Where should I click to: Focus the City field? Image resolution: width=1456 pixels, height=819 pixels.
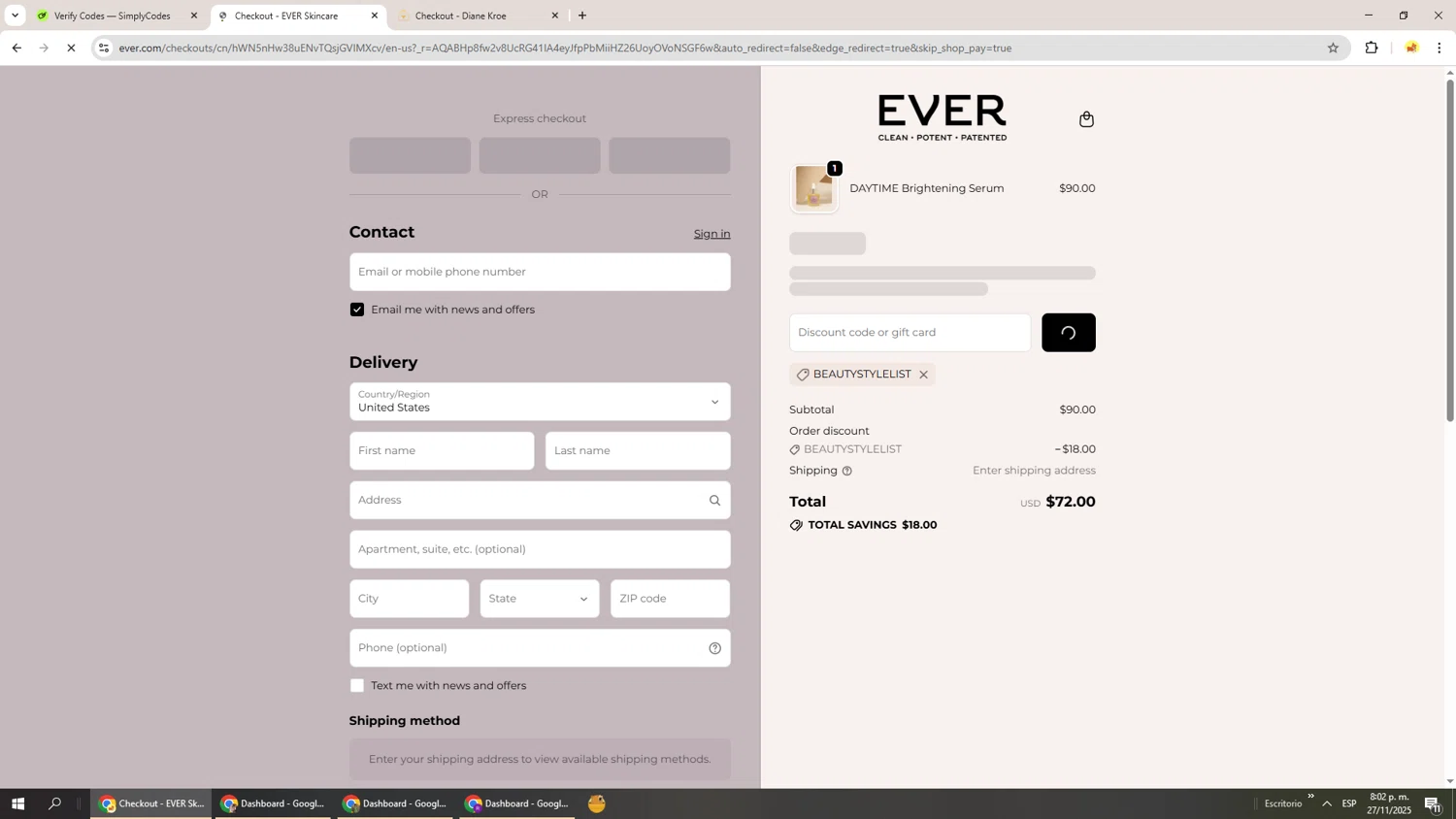pos(409,599)
